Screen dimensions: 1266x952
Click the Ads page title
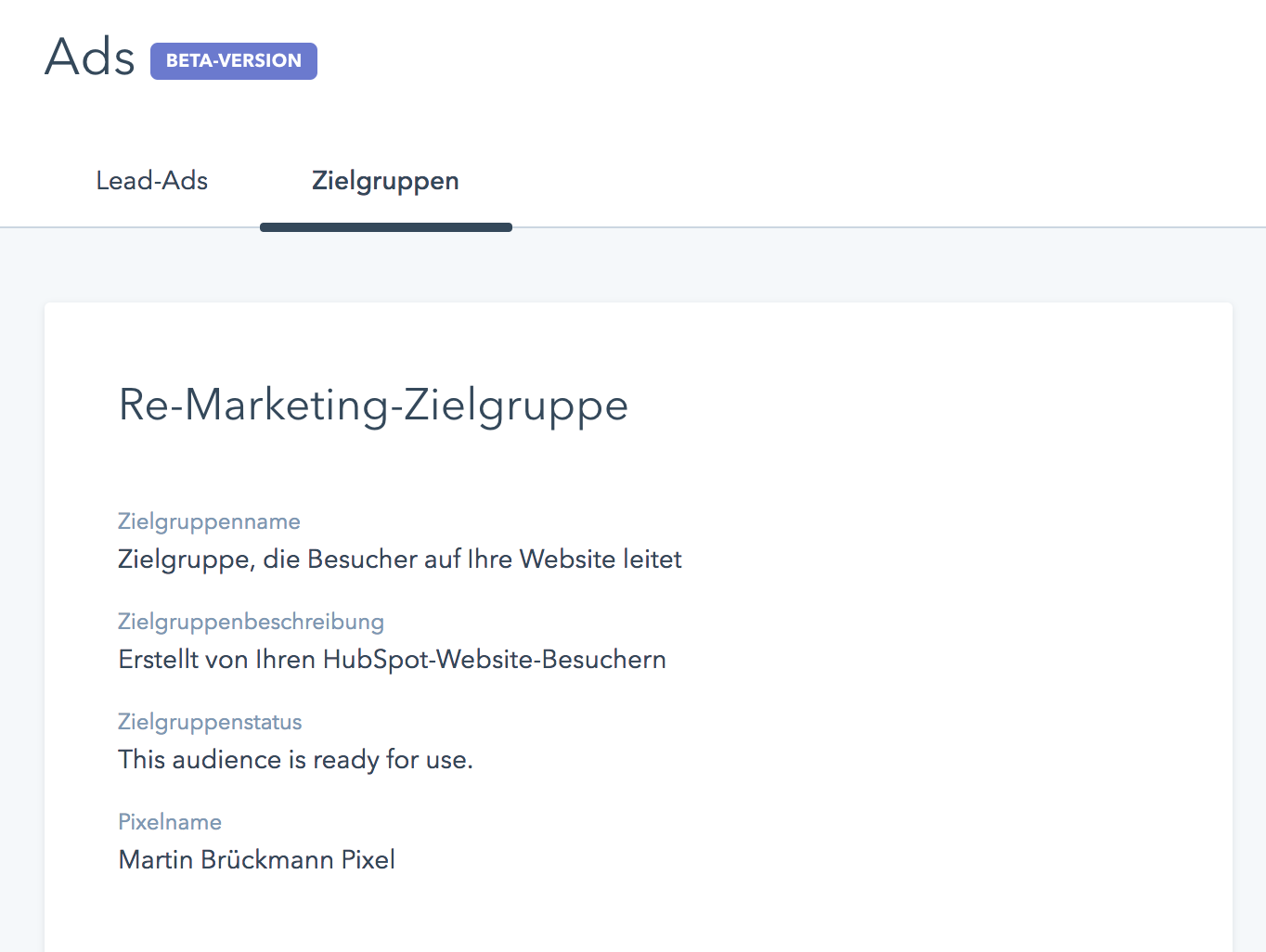click(90, 58)
